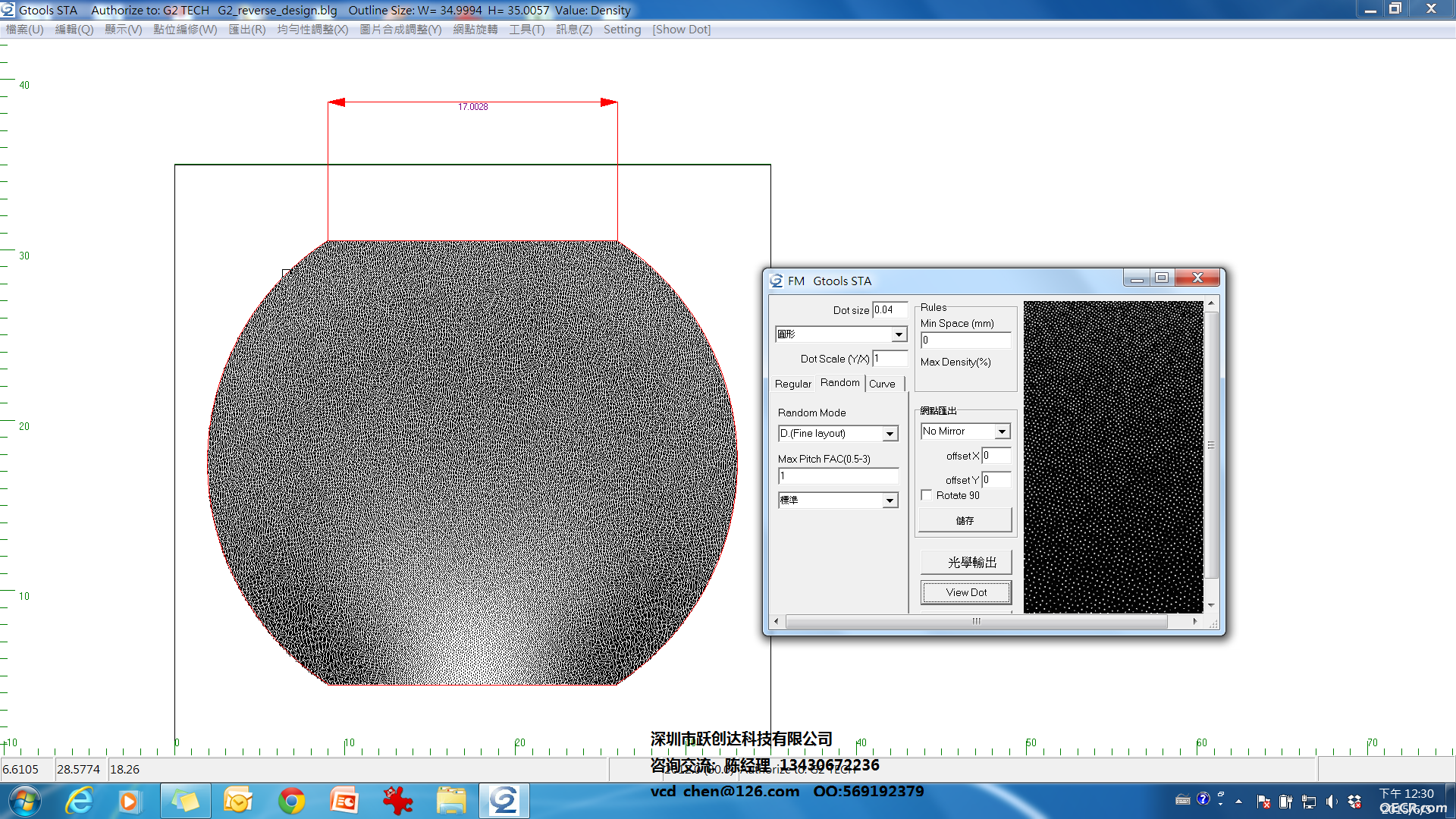
Task: Open the 檔案(U) menu
Action: click(25, 30)
